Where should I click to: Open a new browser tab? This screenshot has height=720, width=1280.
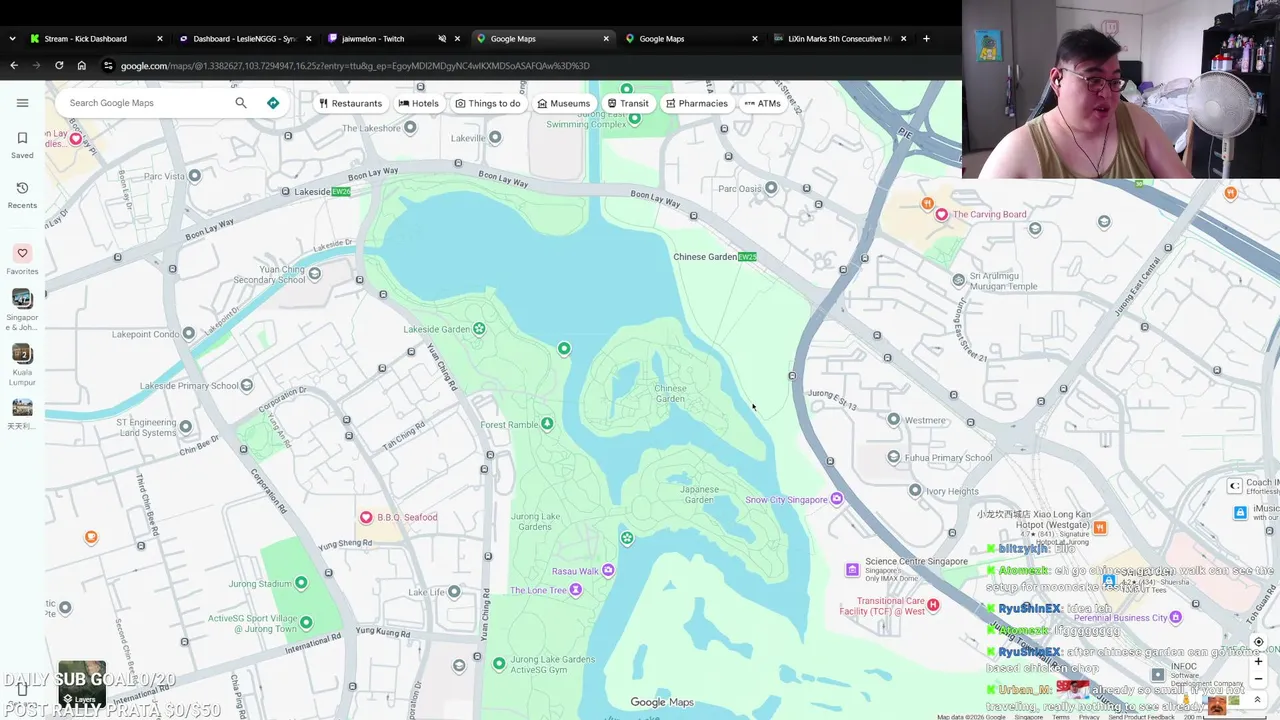(926, 39)
